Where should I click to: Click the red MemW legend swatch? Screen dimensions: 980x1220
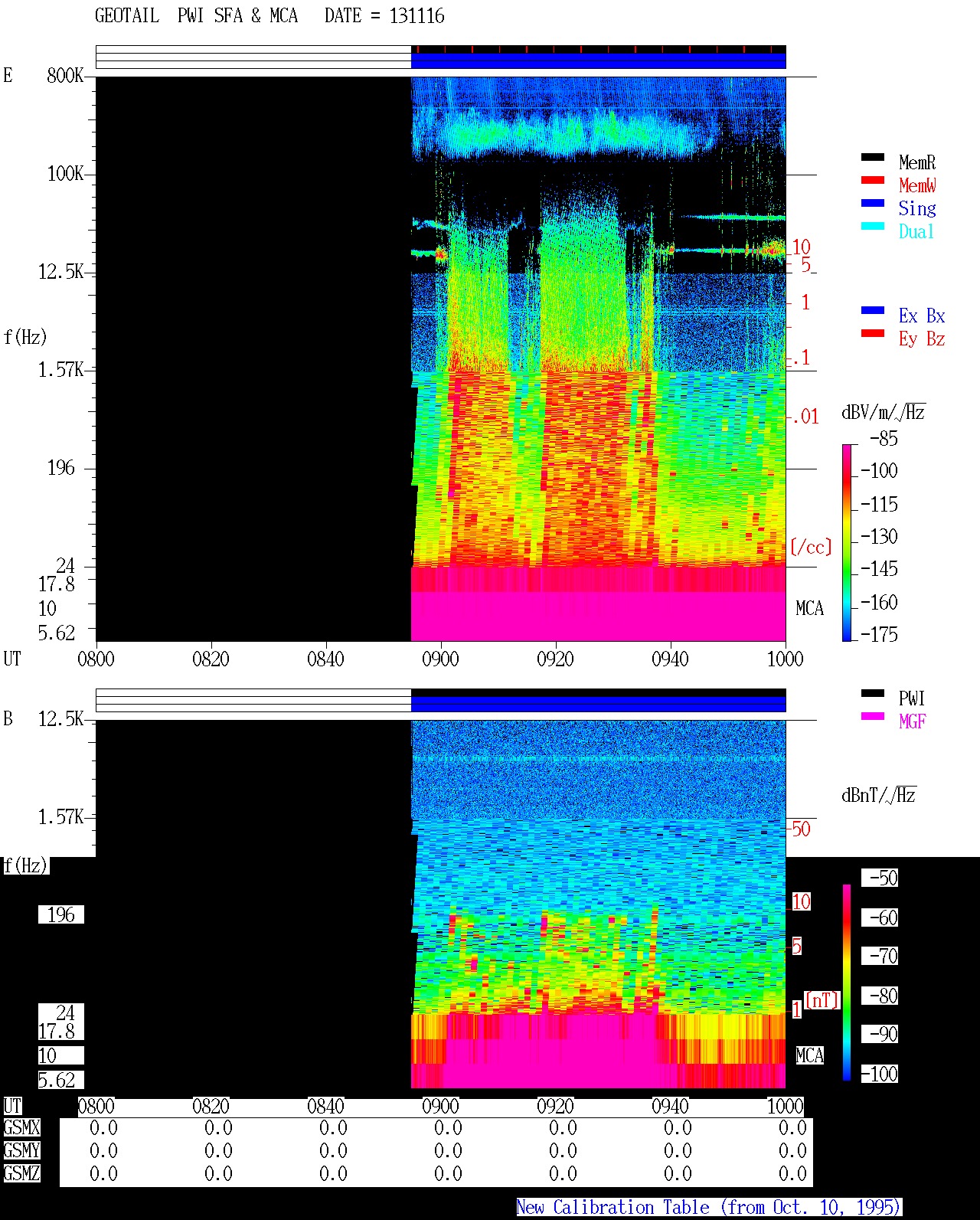[x=873, y=180]
